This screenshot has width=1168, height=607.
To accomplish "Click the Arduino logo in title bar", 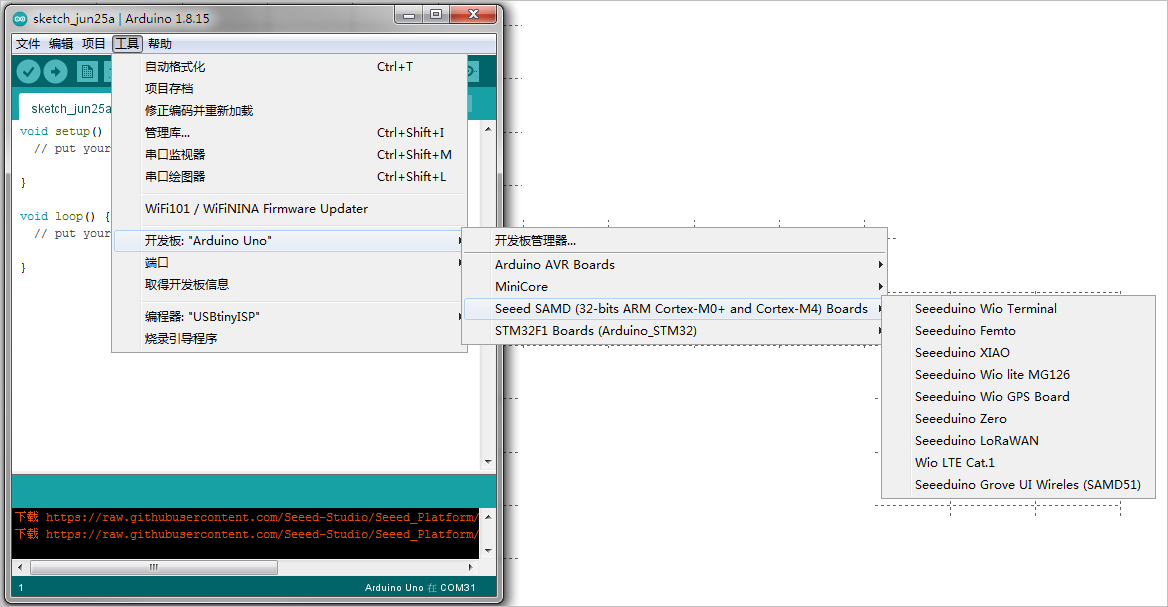I will pos(20,19).
